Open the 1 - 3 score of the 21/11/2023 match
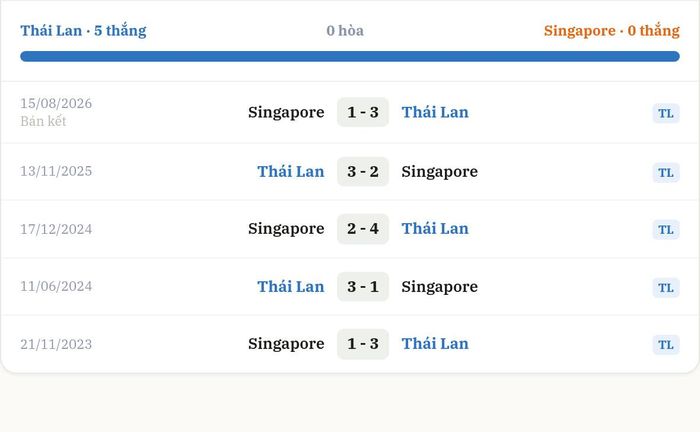 [x=363, y=344]
